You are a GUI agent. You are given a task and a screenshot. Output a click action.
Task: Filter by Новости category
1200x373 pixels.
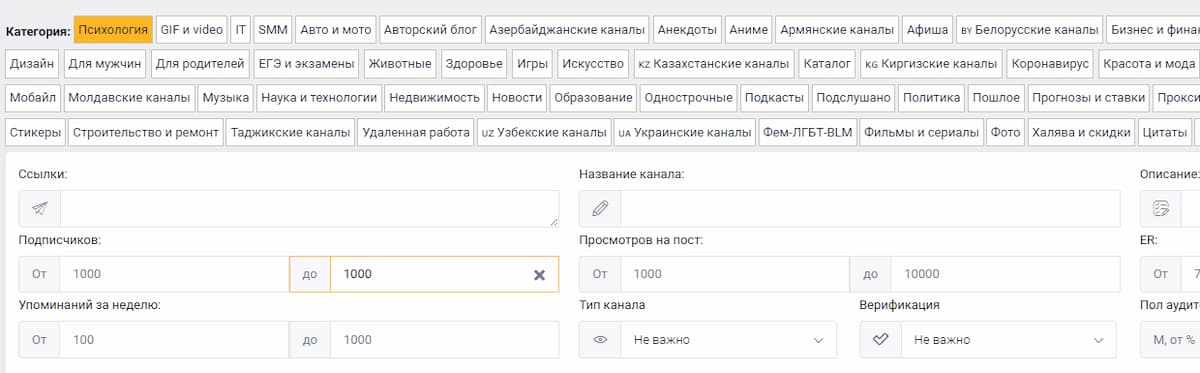[518, 98]
